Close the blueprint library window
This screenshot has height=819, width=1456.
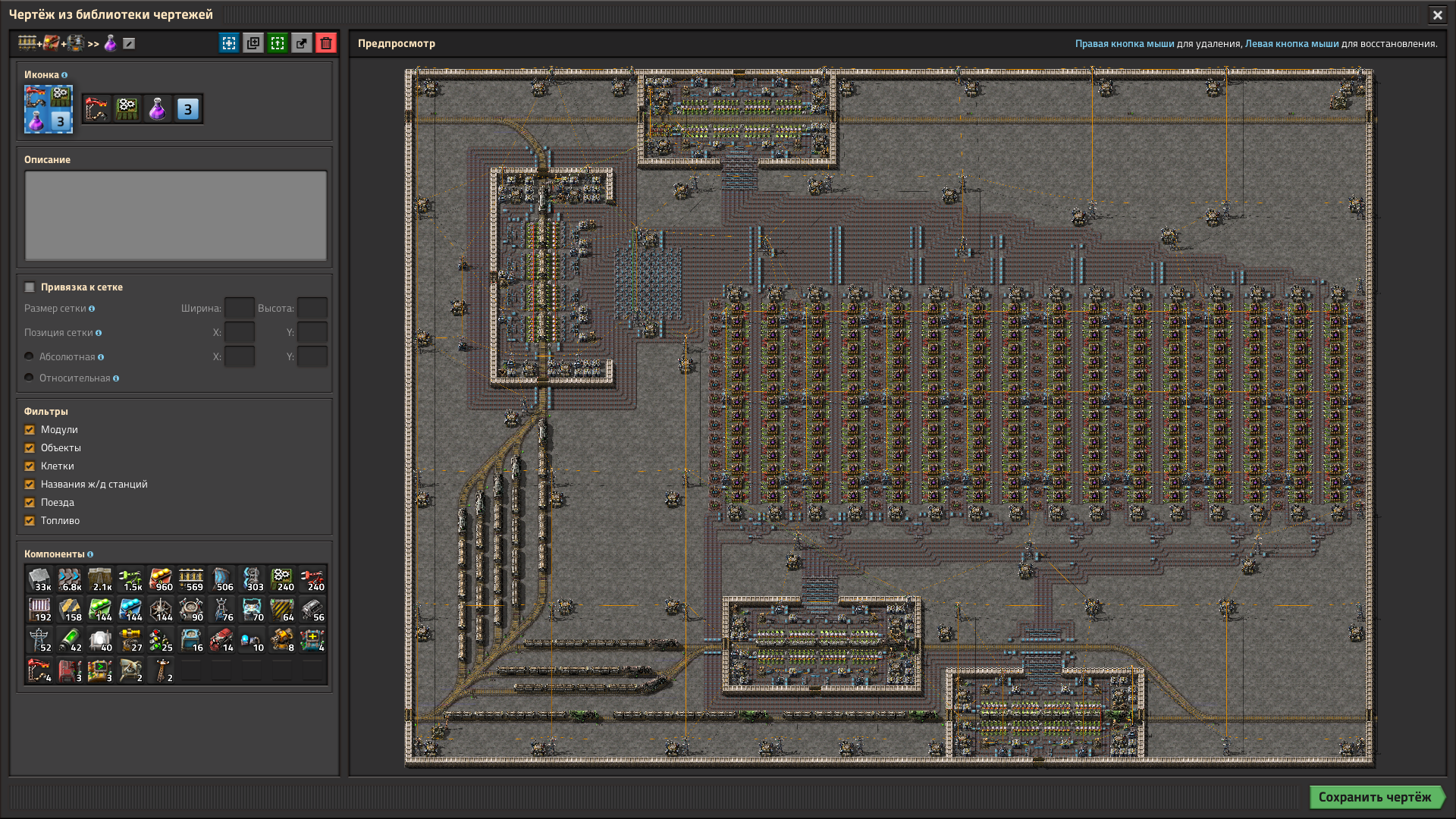(x=1437, y=14)
